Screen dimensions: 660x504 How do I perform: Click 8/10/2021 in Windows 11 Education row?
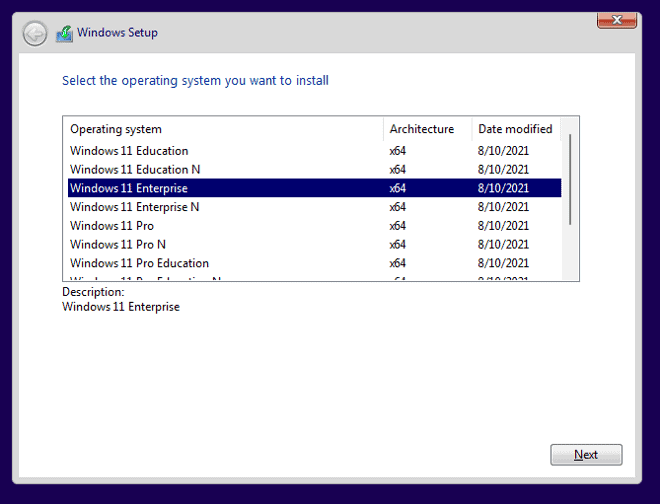[503, 151]
